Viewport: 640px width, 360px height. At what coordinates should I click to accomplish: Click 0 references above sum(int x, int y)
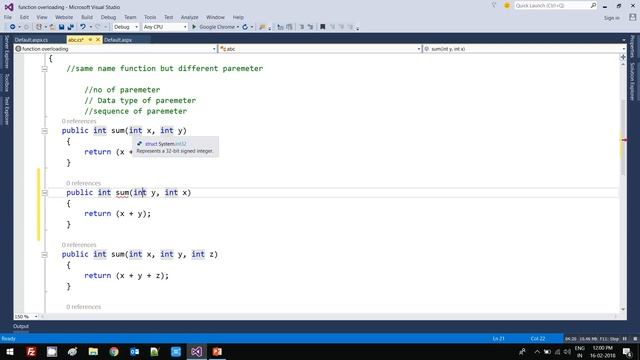[79, 121]
